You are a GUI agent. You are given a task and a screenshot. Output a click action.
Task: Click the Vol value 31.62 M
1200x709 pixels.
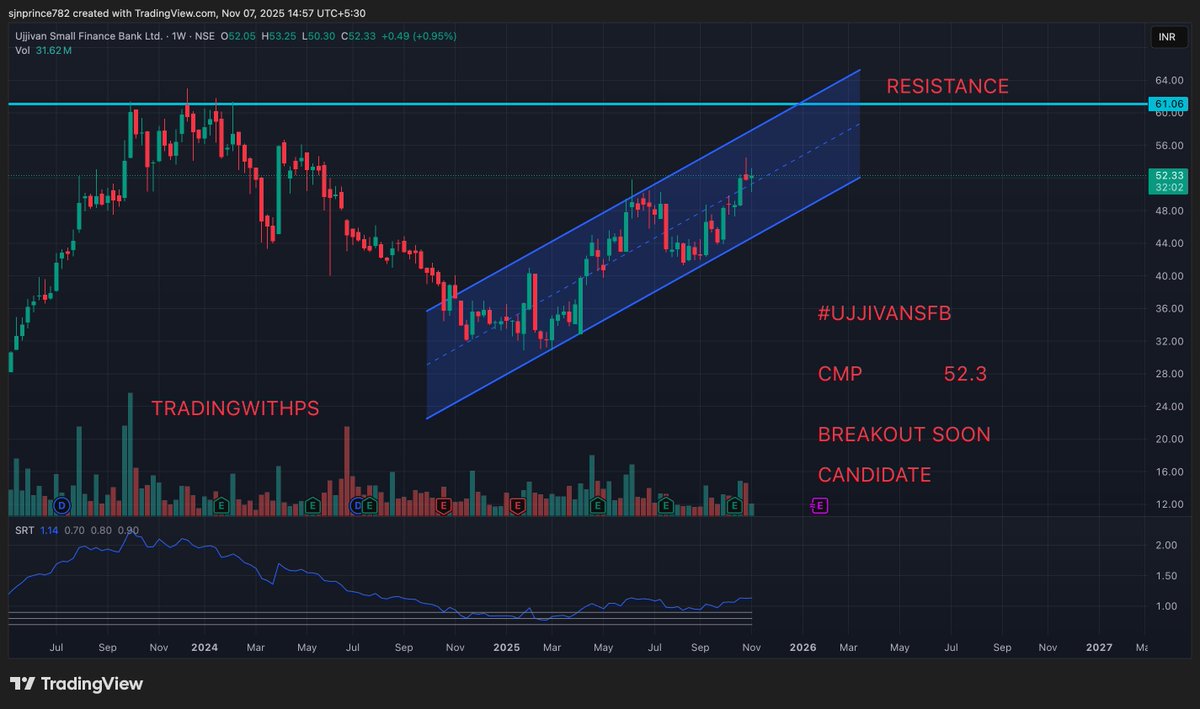point(53,50)
